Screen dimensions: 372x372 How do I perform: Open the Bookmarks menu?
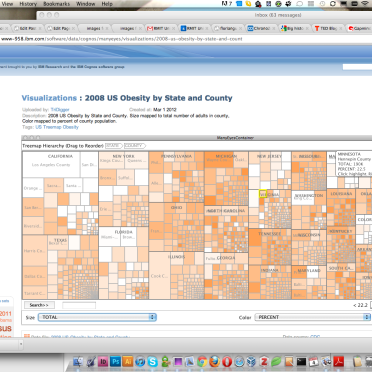coord(56,4)
